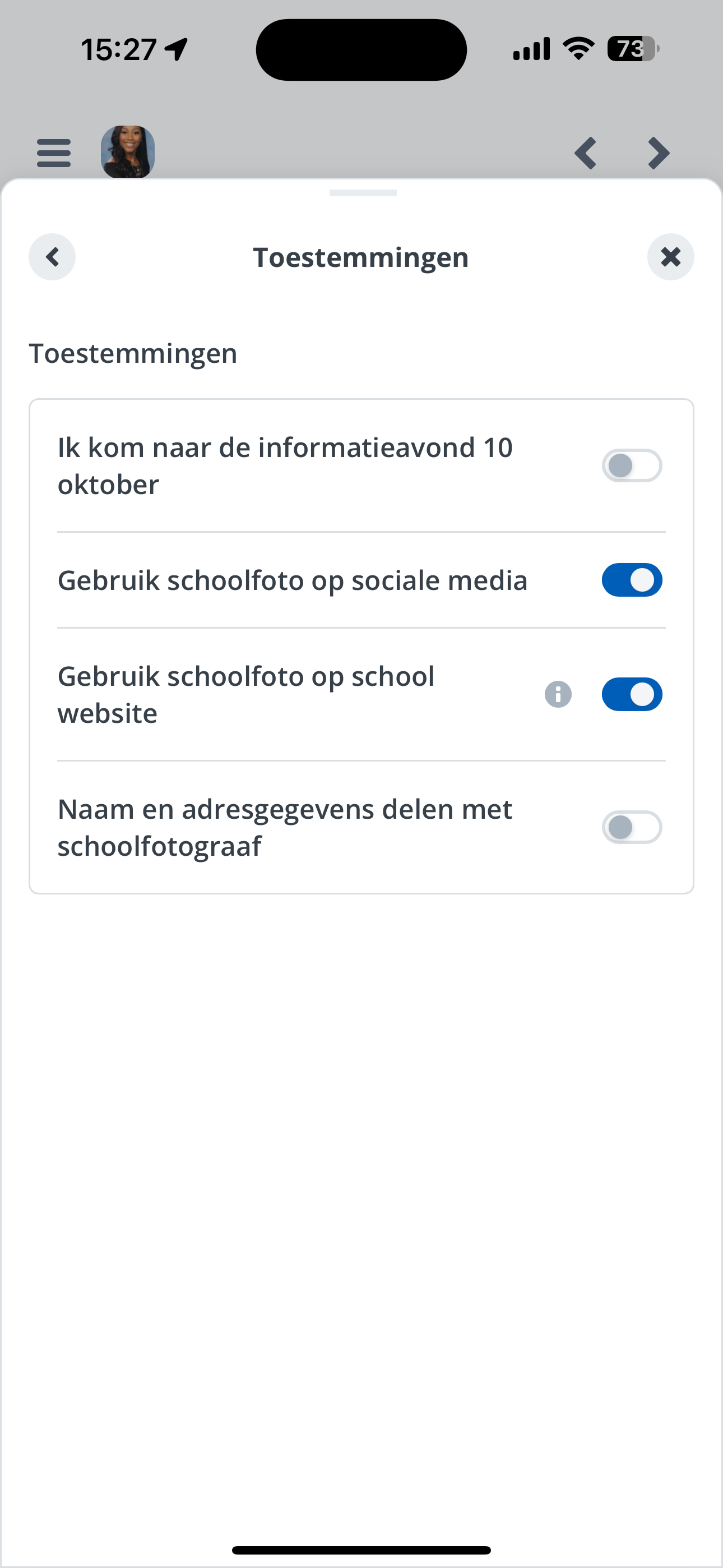Image resolution: width=723 pixels, height=1568 pixels.
Task: Tap the home indicator bar
Action: point(361,1549)
